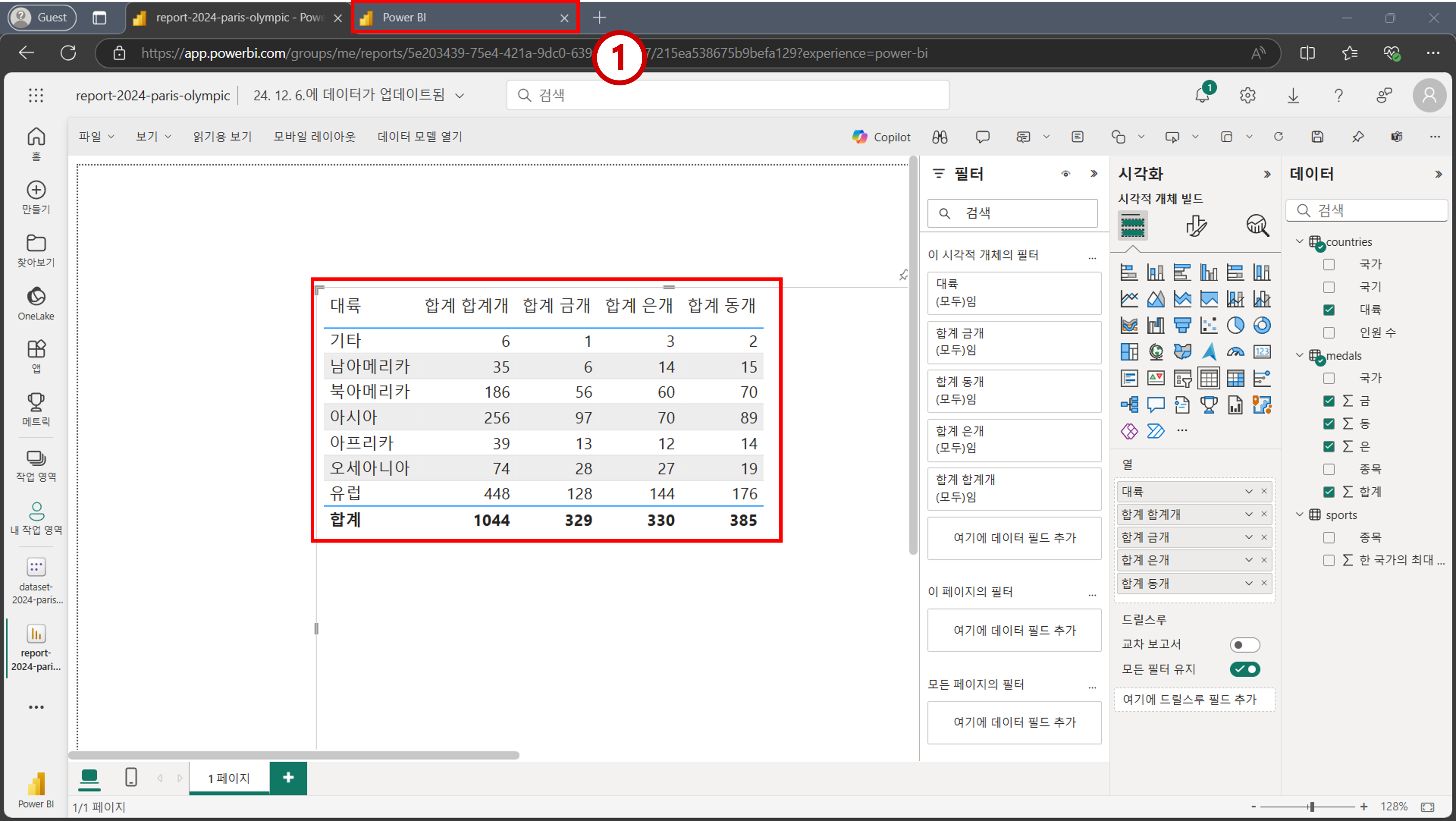The height and width of the screenshot is (821, 1456).
Task: Collapse the sports table in Data pane
Action: pyautogui.click(x=1299, y=514)
